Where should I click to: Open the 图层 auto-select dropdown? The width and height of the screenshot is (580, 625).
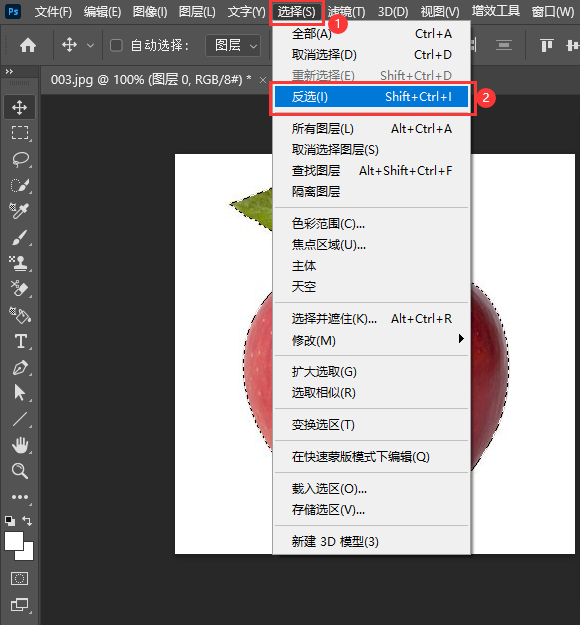click(x=233, y=45)
